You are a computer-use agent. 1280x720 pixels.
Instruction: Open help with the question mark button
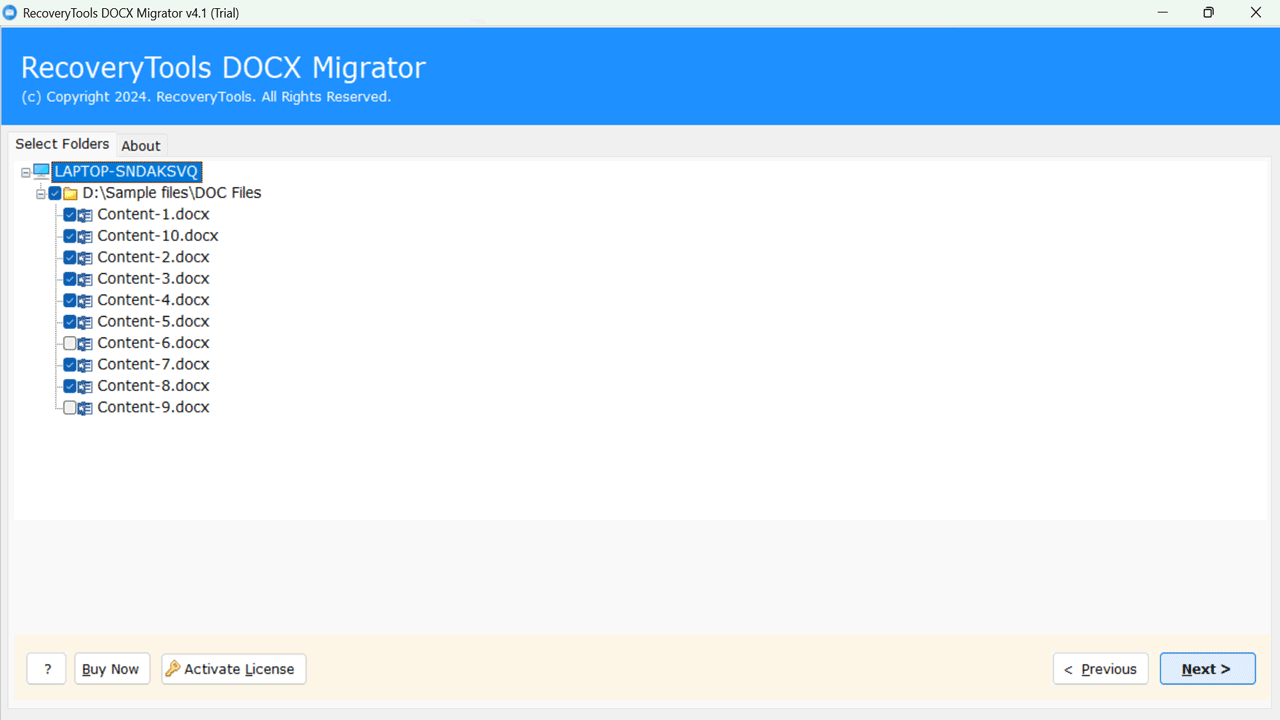(x=47, y=669)
